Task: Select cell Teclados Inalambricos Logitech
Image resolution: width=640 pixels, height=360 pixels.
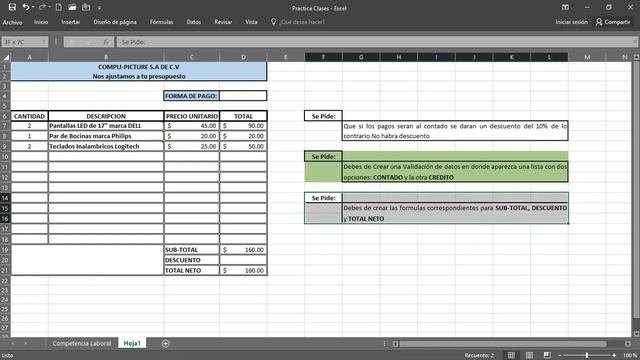Action: [106, 146]
